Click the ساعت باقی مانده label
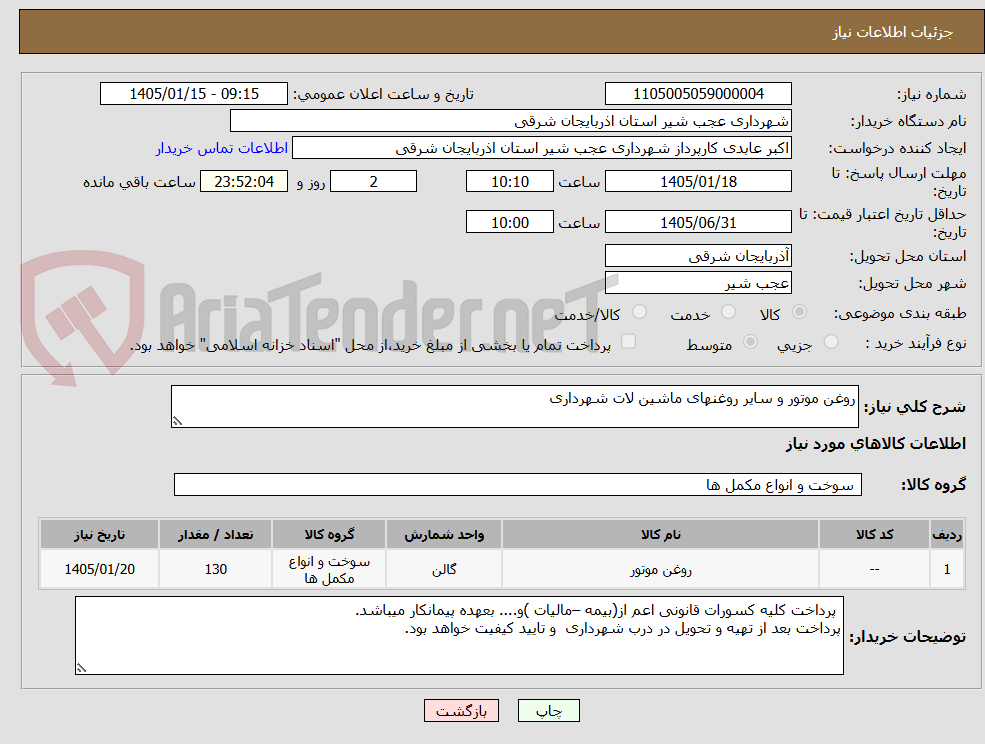Viewport: 985px width, 744px height. coord(139,182)
